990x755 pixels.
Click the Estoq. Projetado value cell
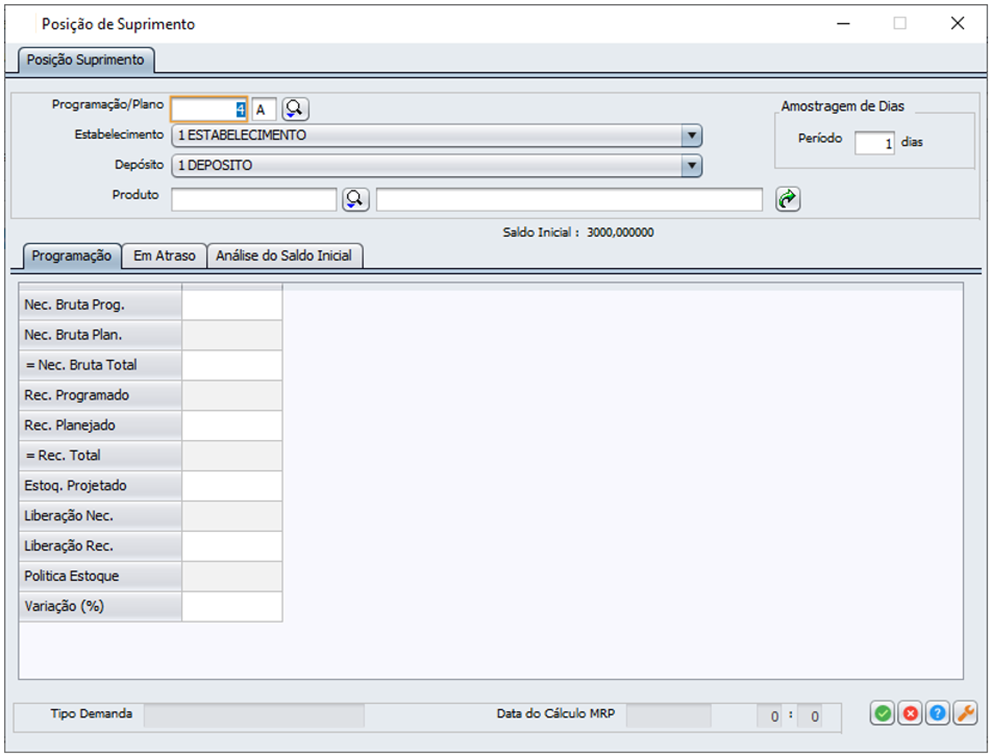click(232, 486)
